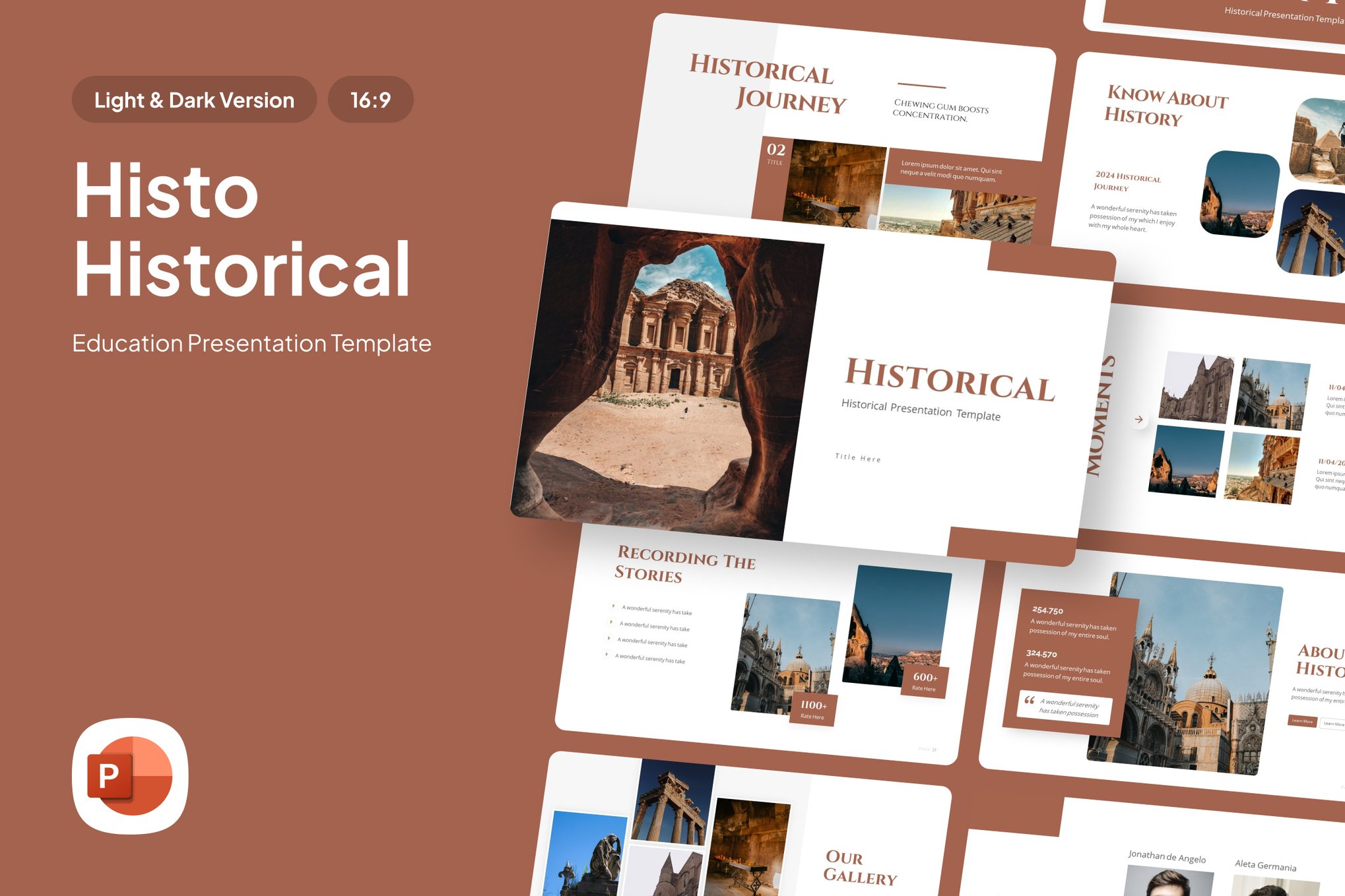
Task: Click the "Title Here" placeholder text
Action: pos(858,457)
